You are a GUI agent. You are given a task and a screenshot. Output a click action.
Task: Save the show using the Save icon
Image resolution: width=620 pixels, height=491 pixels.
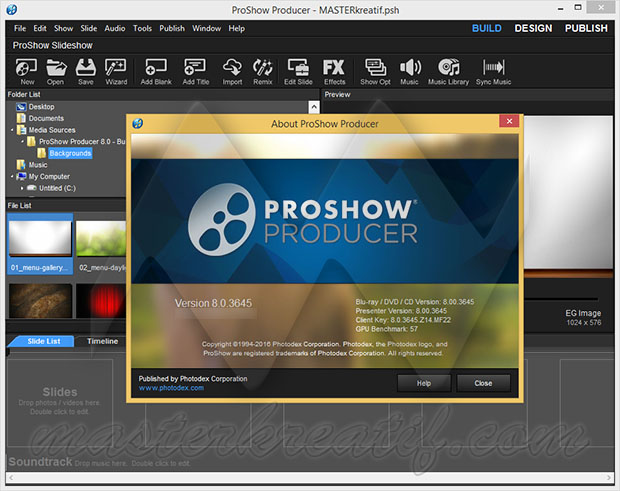coord(85,72)
